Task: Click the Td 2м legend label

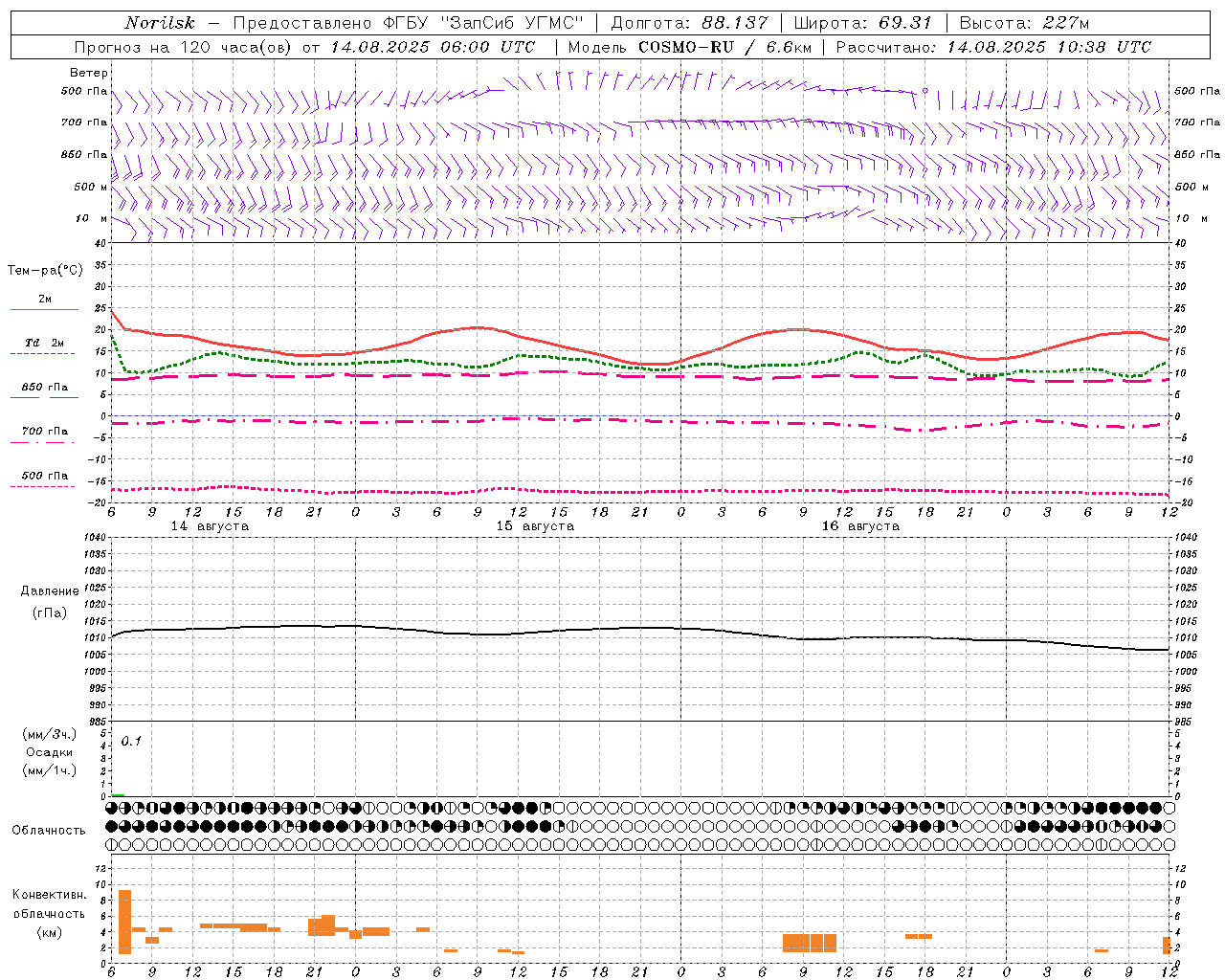Action: click(45, 343)
